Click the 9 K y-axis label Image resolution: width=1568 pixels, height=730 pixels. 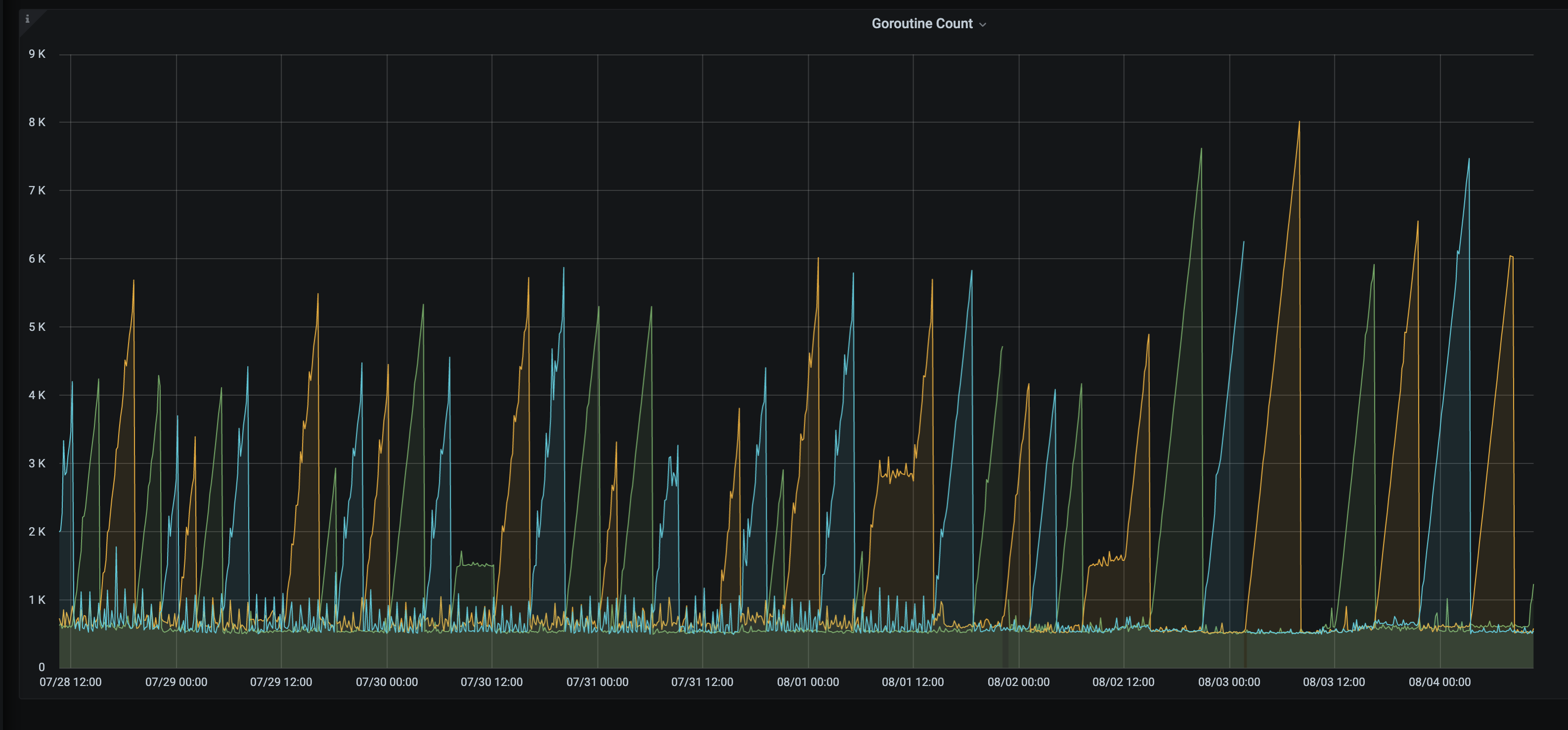[x=37, y=54]
